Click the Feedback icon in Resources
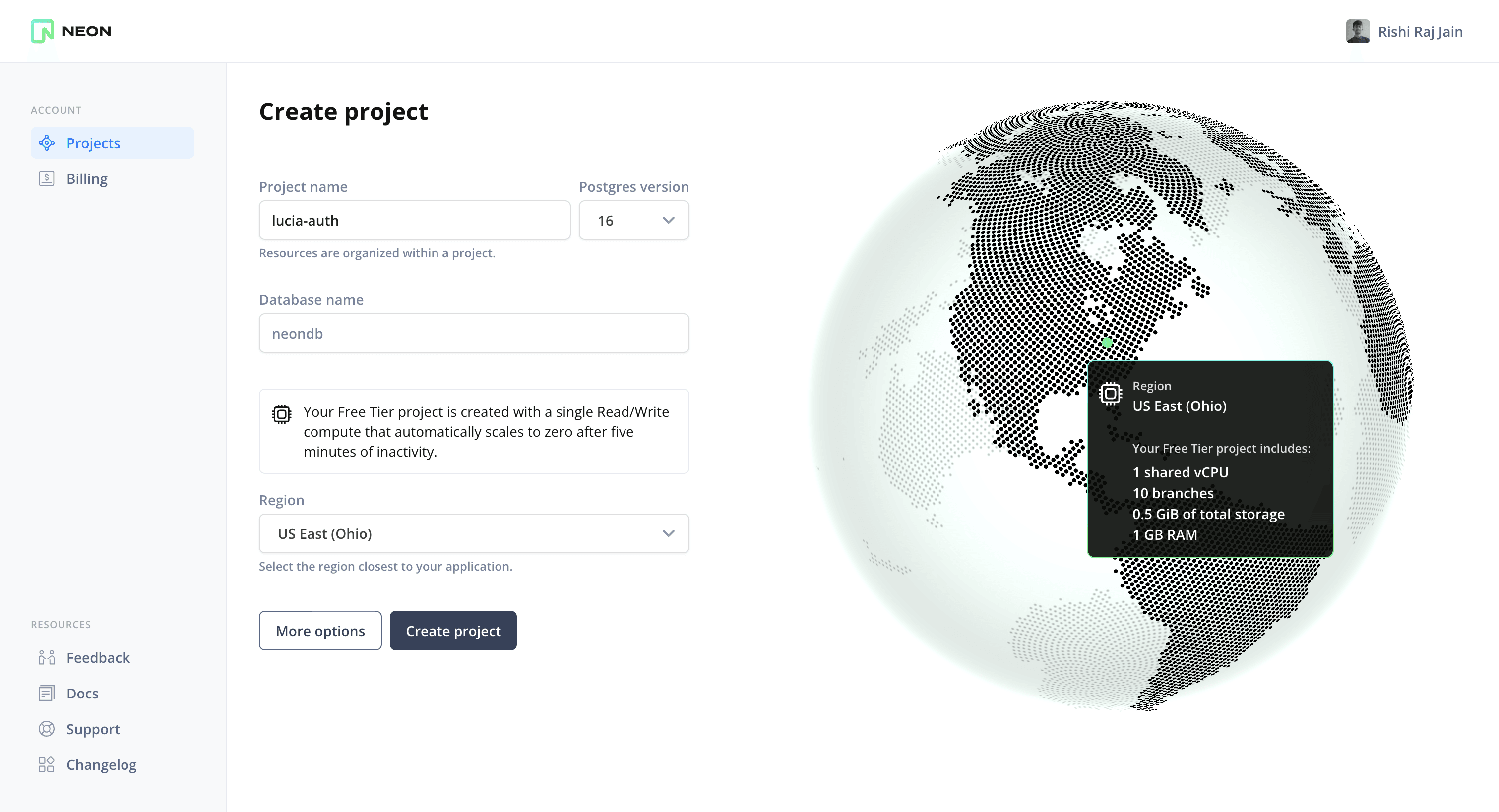The height and width of the screenshot is (812, 1499). pyautogui.click(x=47, y=657)
